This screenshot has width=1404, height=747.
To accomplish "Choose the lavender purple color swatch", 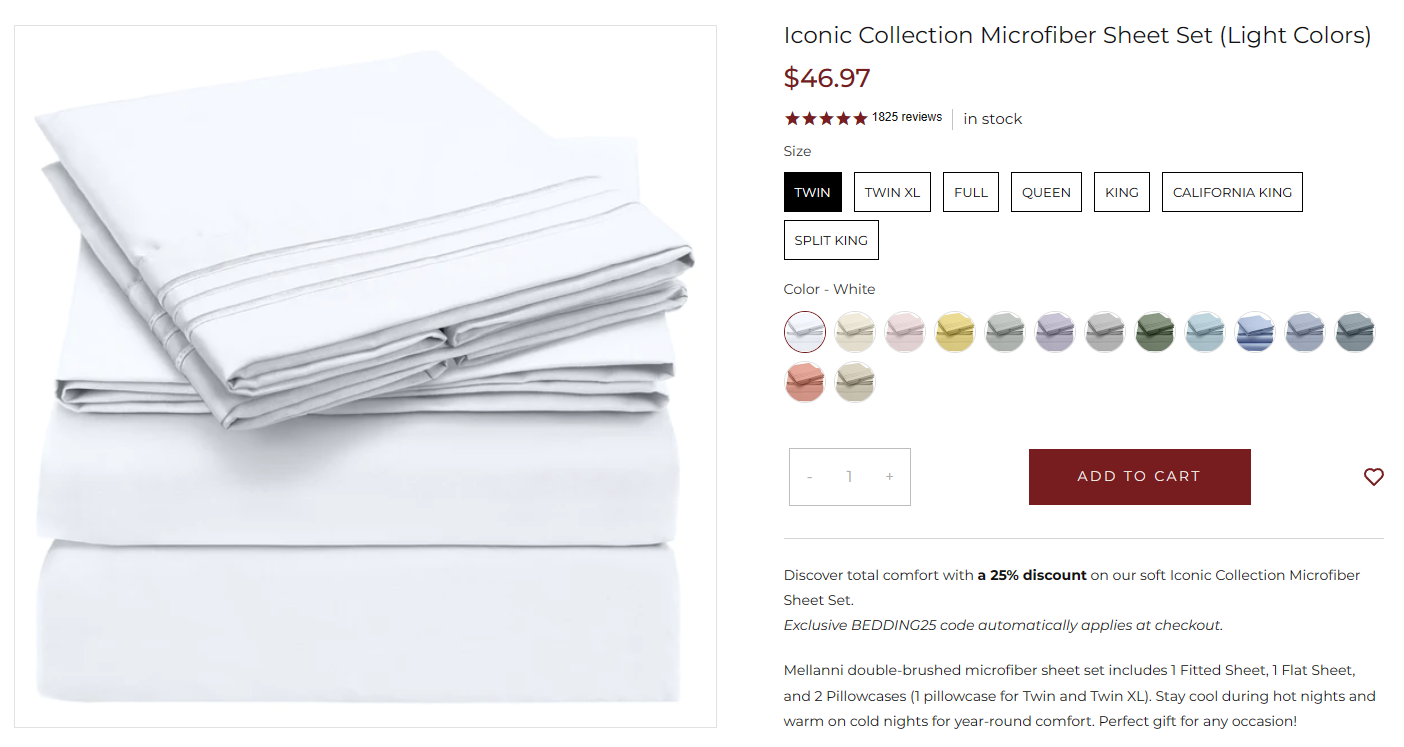I will click(x=1055, y=331).
